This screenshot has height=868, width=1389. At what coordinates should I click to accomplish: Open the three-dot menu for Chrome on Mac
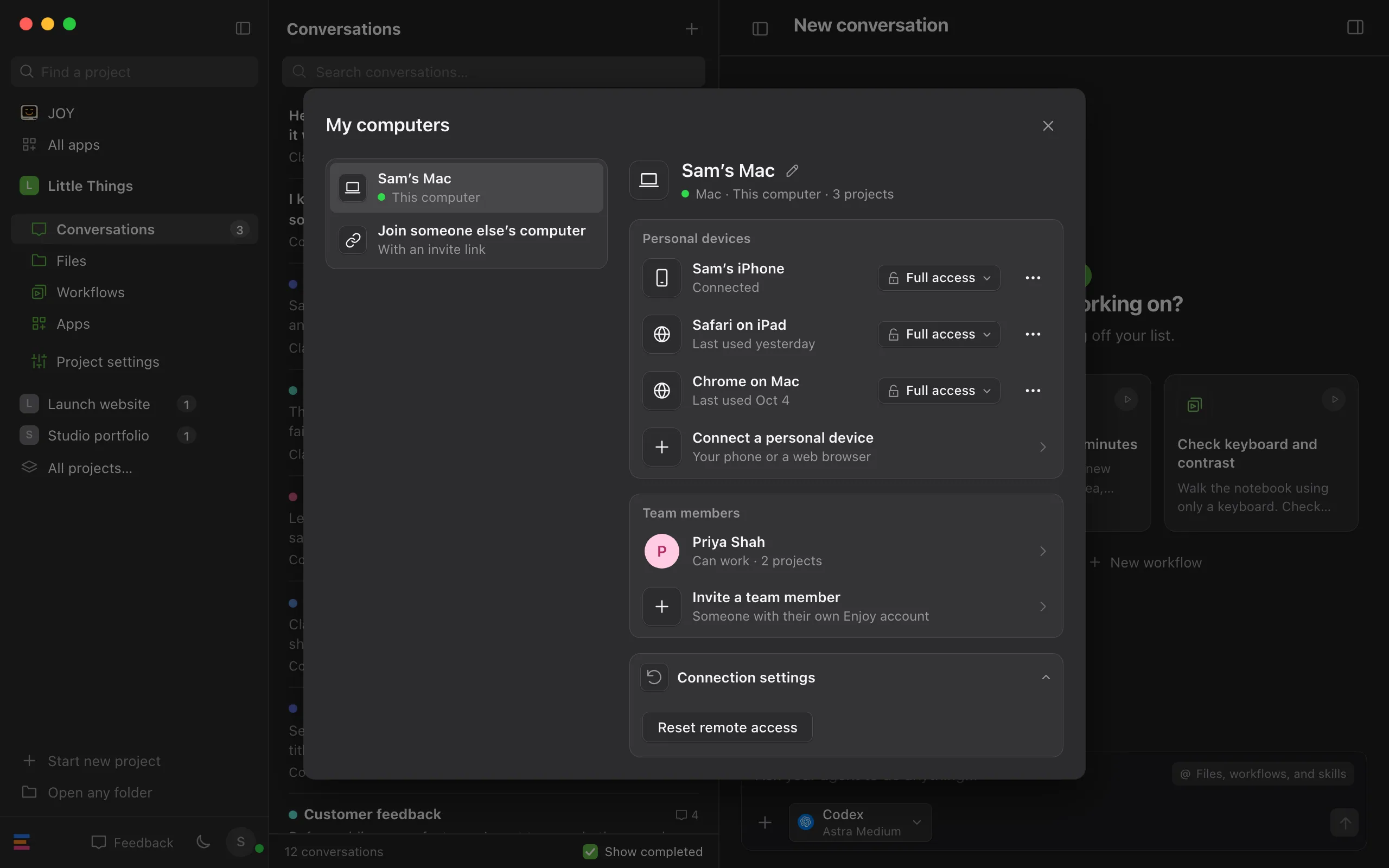click(1033, 391)
